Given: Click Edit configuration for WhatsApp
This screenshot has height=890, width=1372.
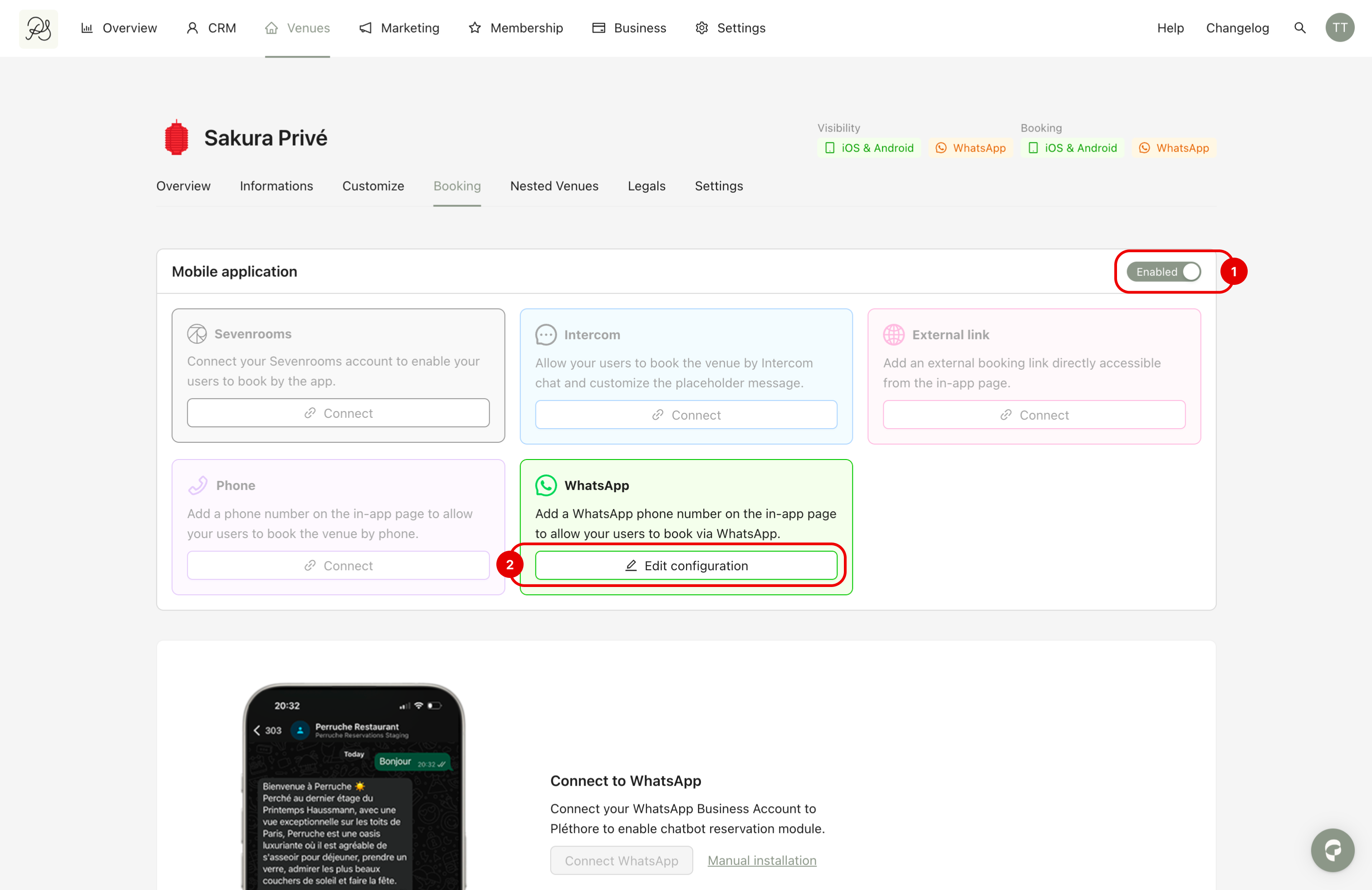Looking at the screenshot, I should click(686, 566).
